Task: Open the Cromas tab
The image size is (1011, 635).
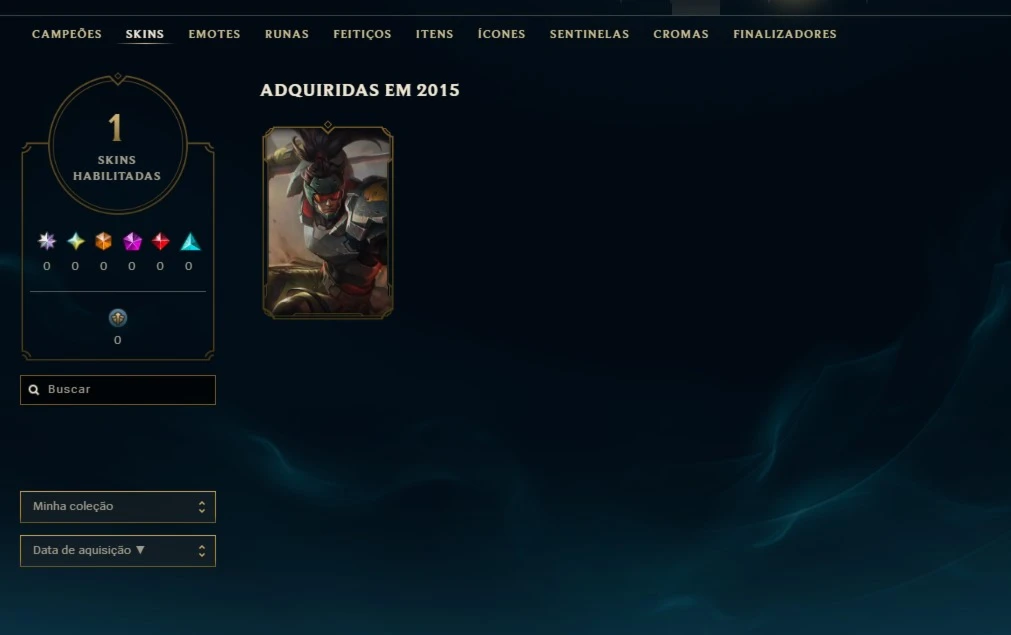Action: pos(681,34)
